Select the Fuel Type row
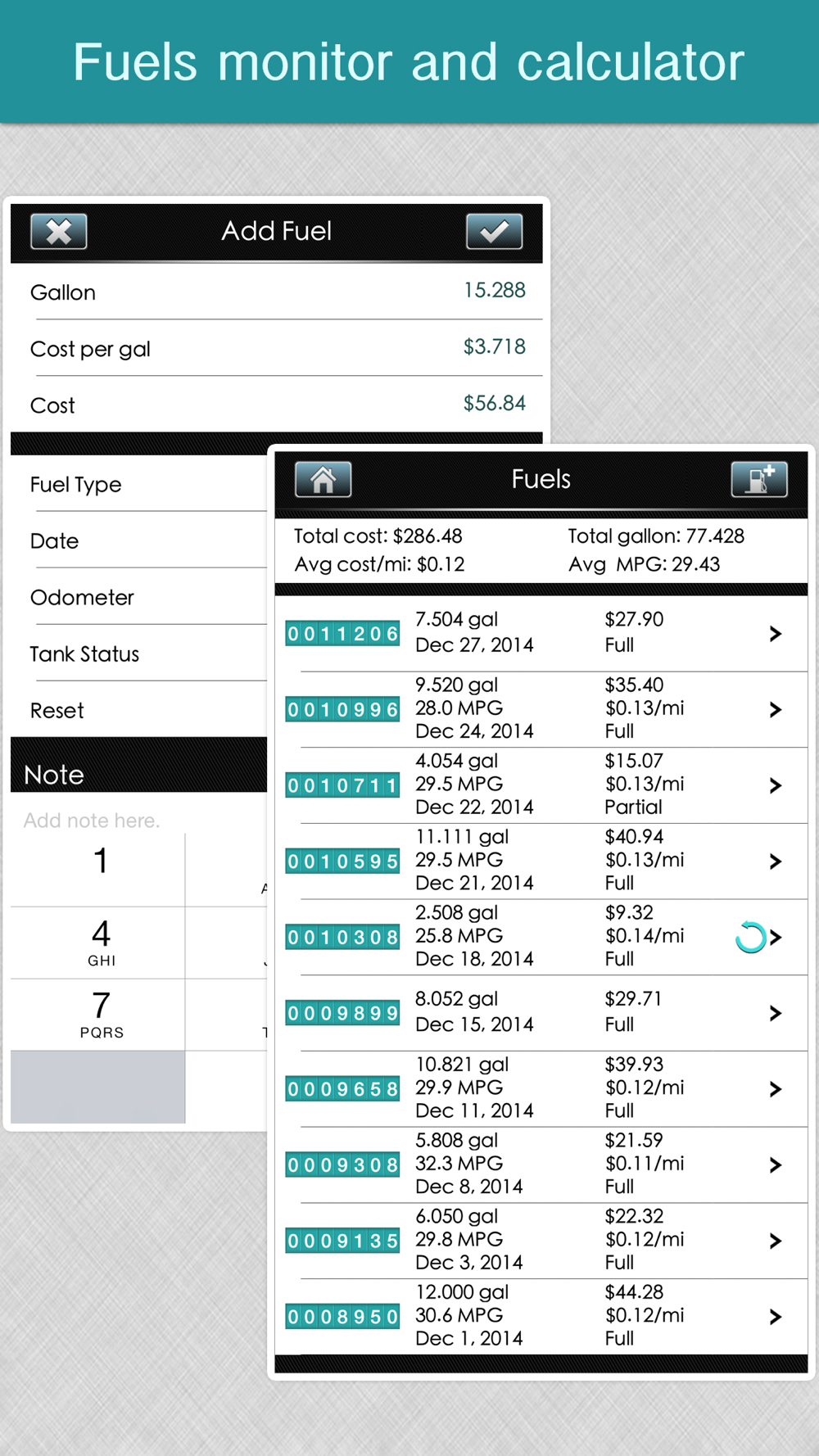 pyautogui.click(x=139, y=484)
